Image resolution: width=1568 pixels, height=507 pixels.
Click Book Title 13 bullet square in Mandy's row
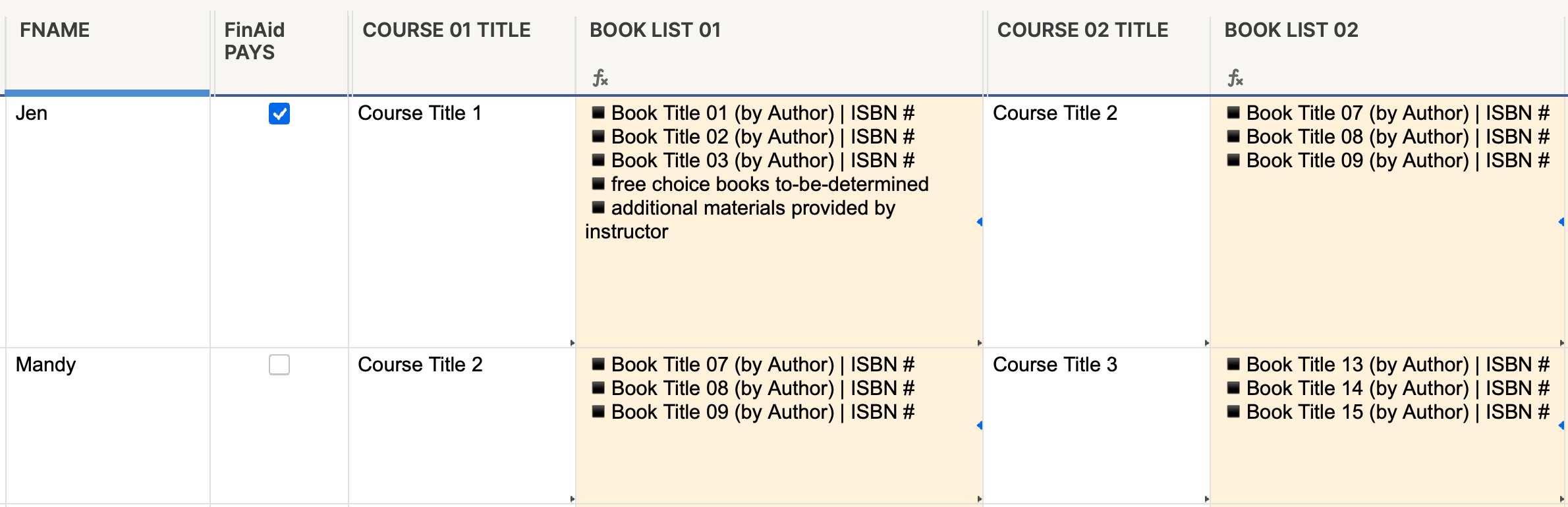coord(1233,364)
